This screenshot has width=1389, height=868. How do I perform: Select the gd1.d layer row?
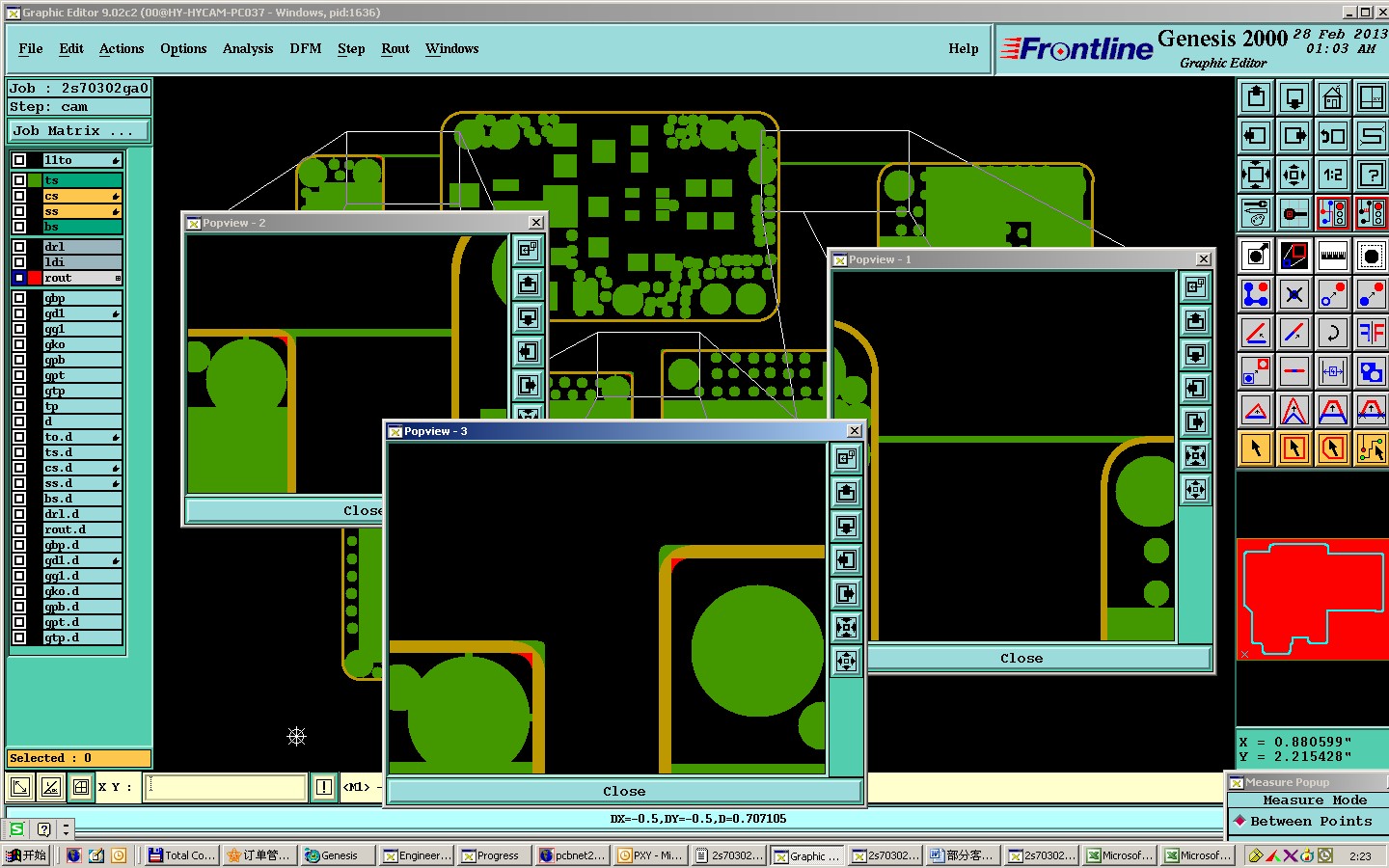[x=82, y=560]
